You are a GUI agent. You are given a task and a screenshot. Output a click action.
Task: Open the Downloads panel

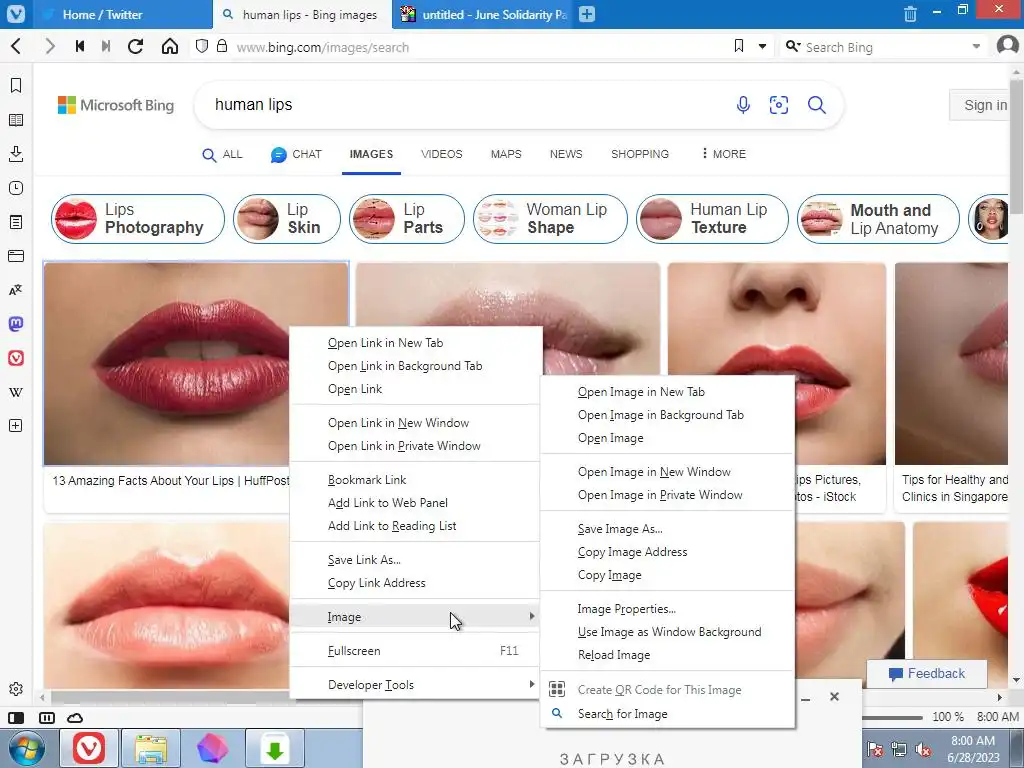pyautogui.click(x=16, y=154)
